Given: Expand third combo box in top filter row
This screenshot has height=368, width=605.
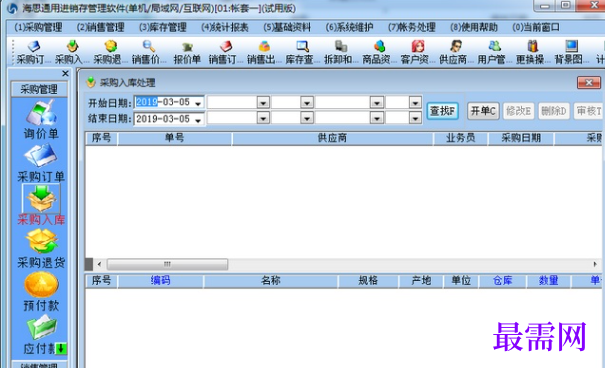Looking at the screenshot, I should tap(377, 103).
